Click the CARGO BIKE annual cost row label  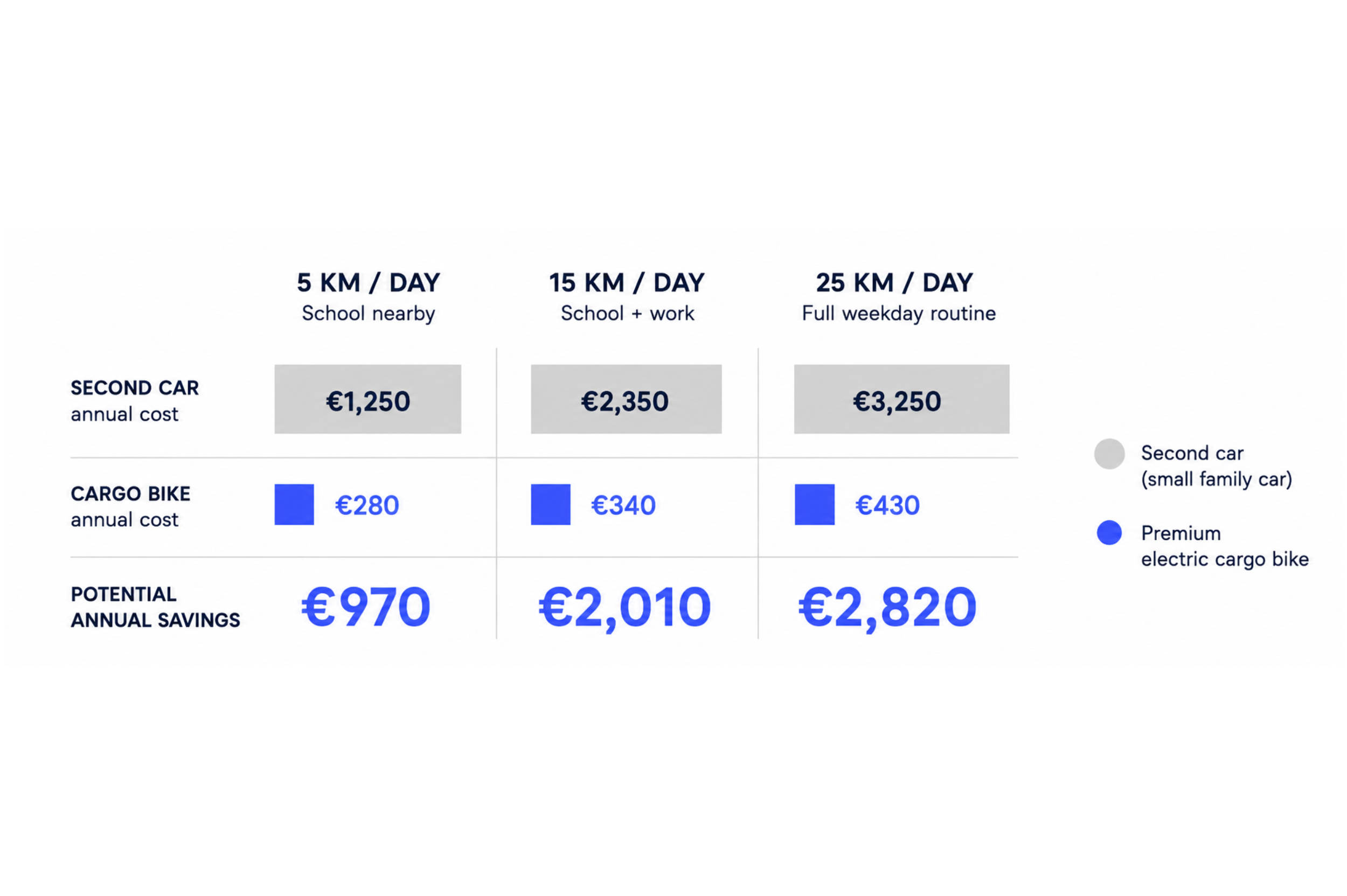(x=130, y=506)
